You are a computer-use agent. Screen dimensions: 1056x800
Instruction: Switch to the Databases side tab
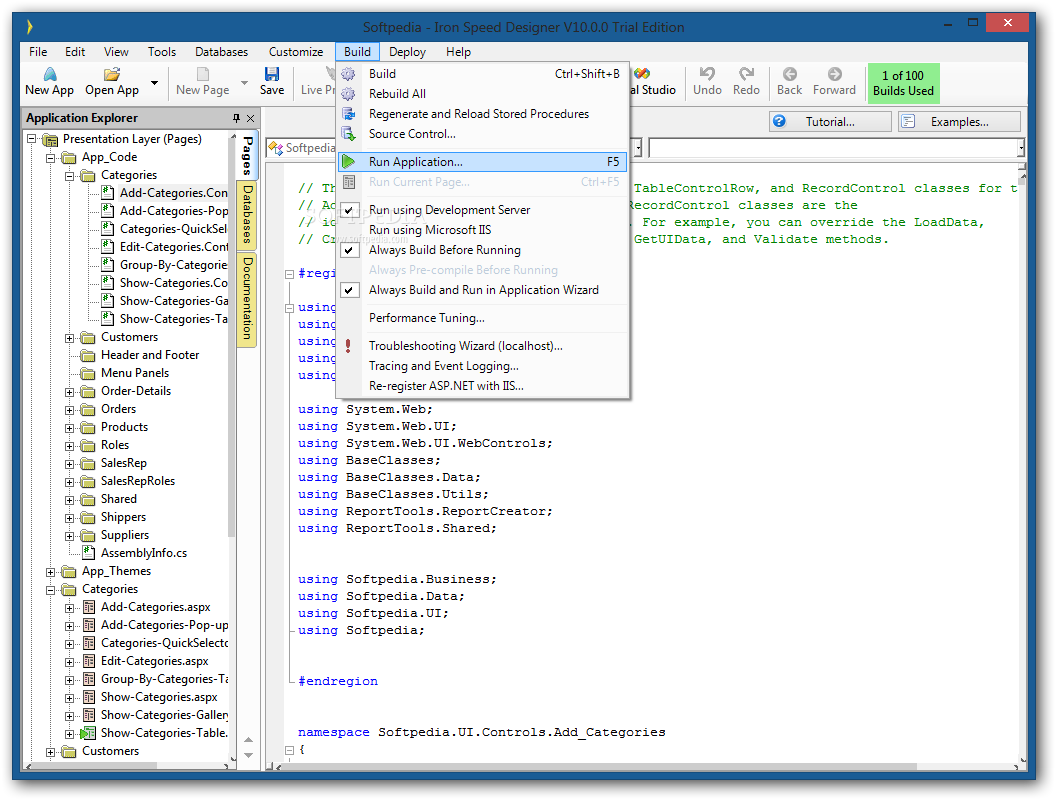coord(247,214)
